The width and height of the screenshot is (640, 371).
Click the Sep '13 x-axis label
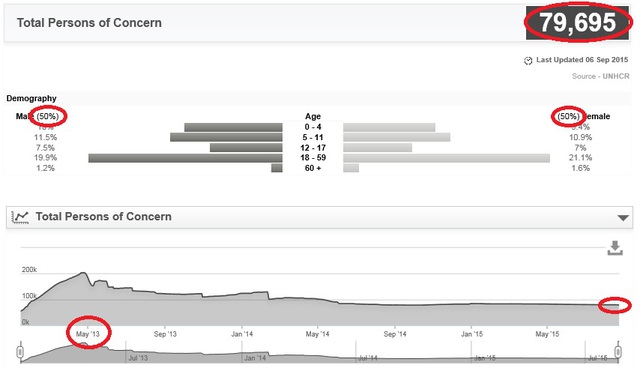tap(165, 334)
